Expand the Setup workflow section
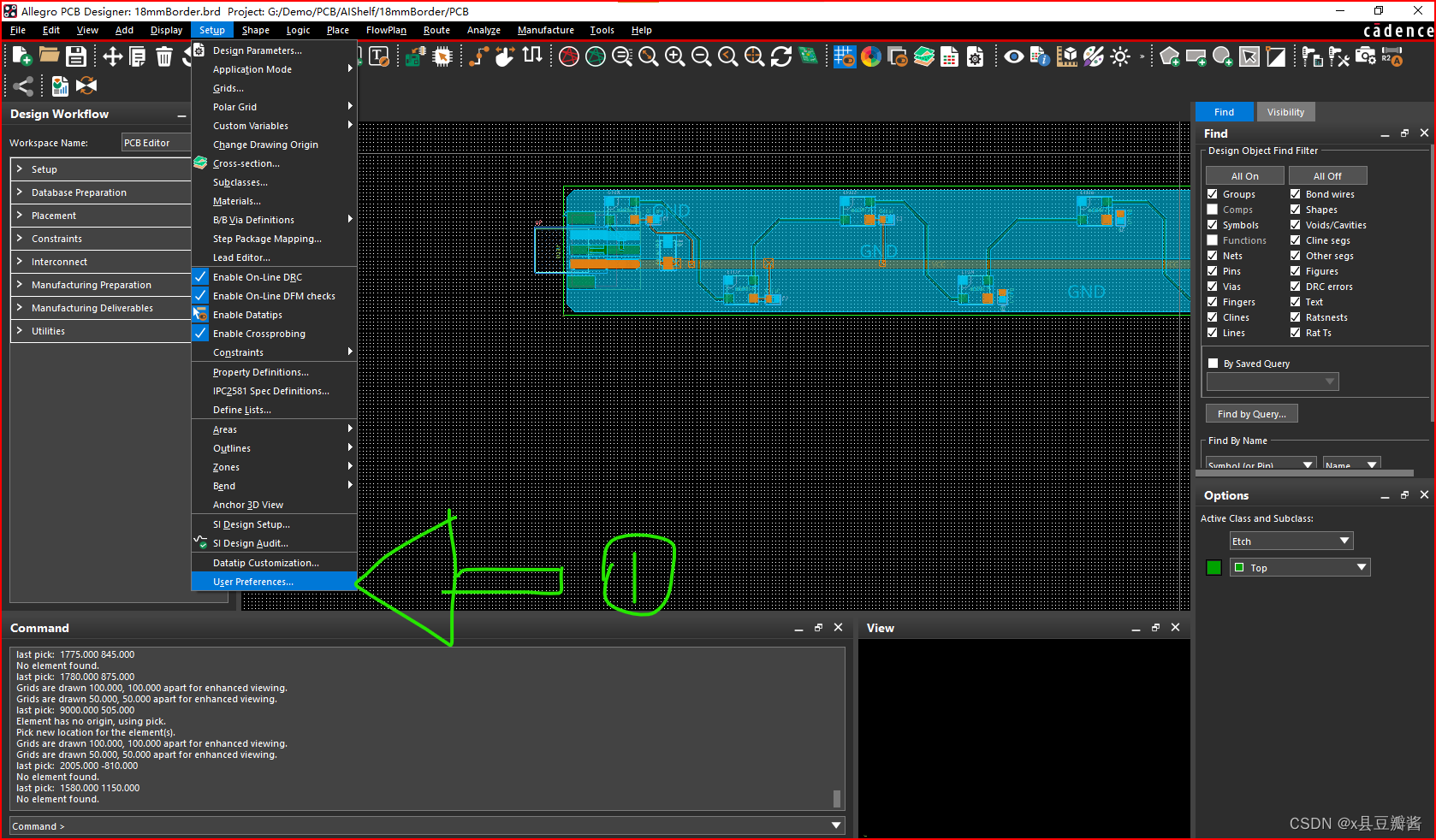Image resolution: width=1436 pixels, height=840 pixels. click(20, 169)
